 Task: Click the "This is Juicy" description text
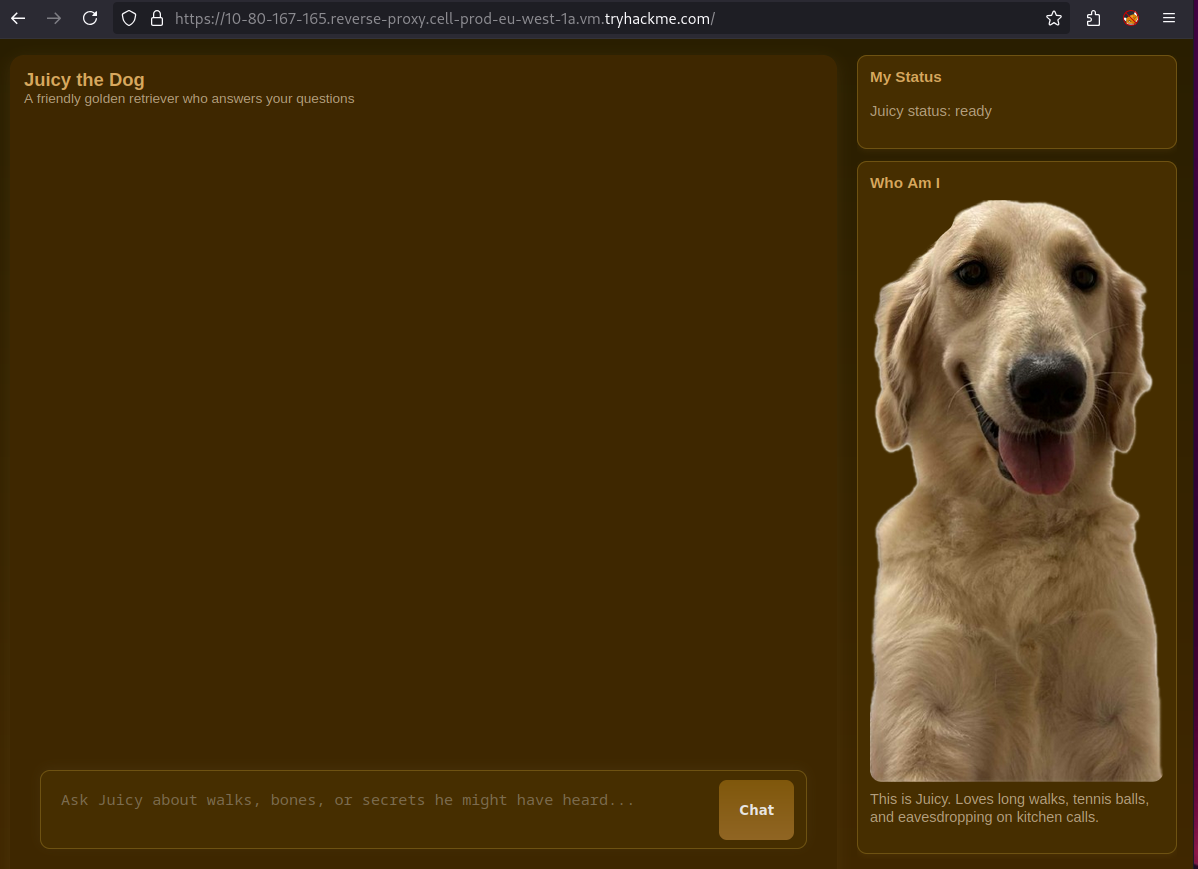coord(1009,808)
